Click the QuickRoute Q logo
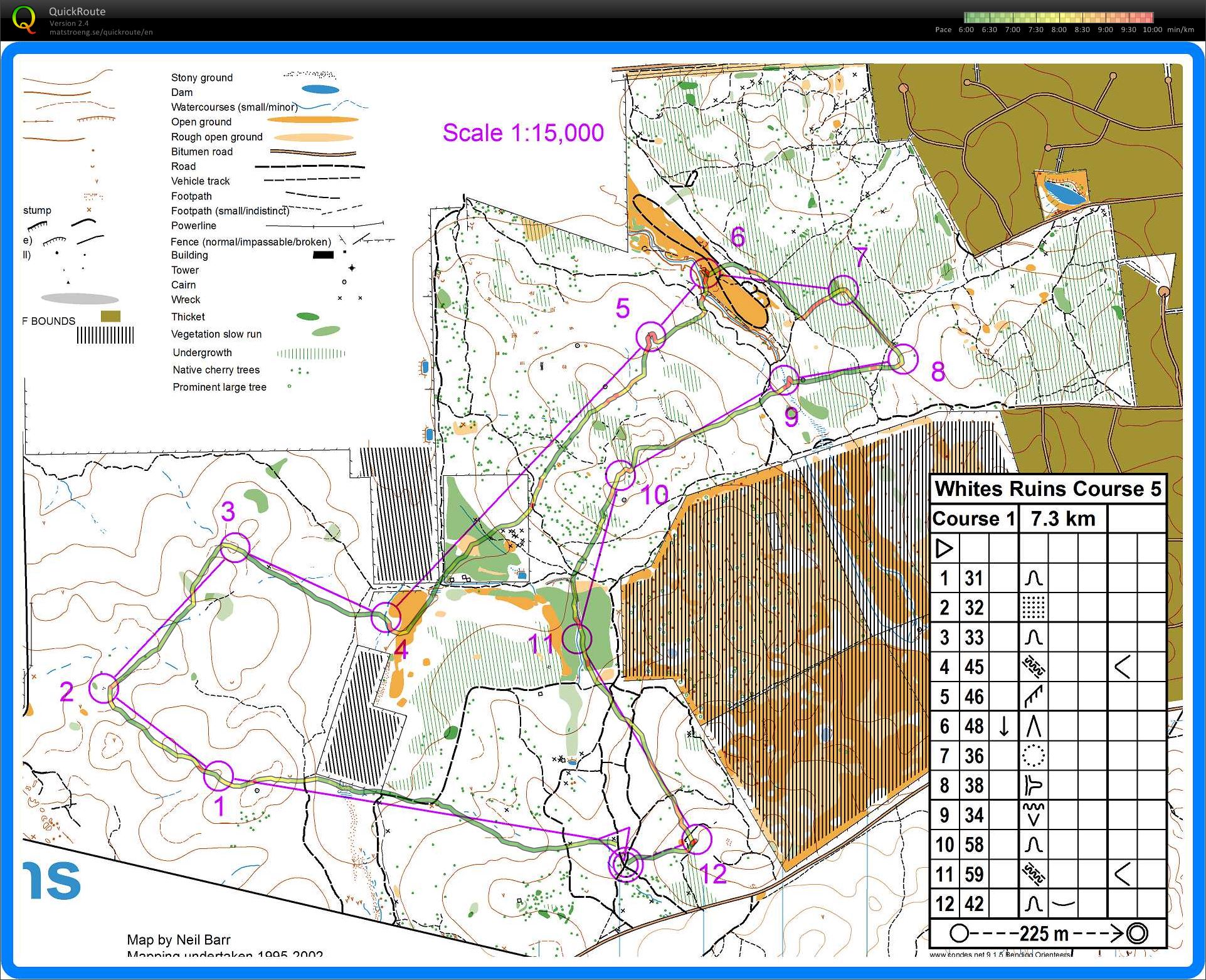 click(x=25, y=19)
